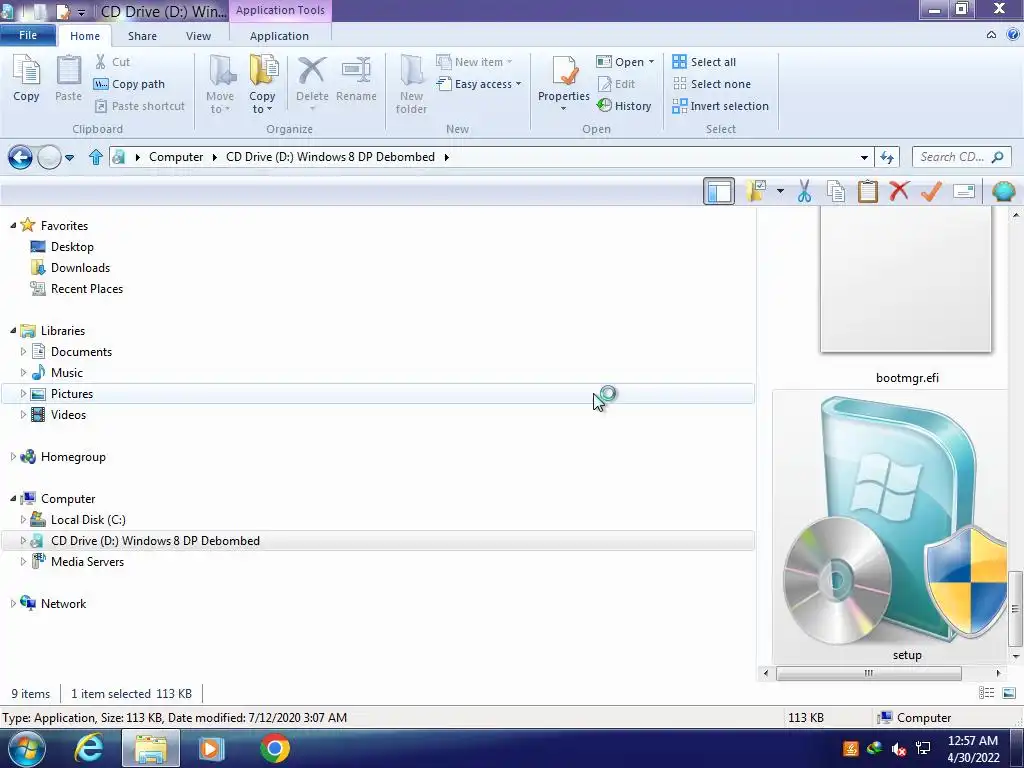1024x768 pixels.
Task: Open the New item dropdown
Action: click(474, 62)
